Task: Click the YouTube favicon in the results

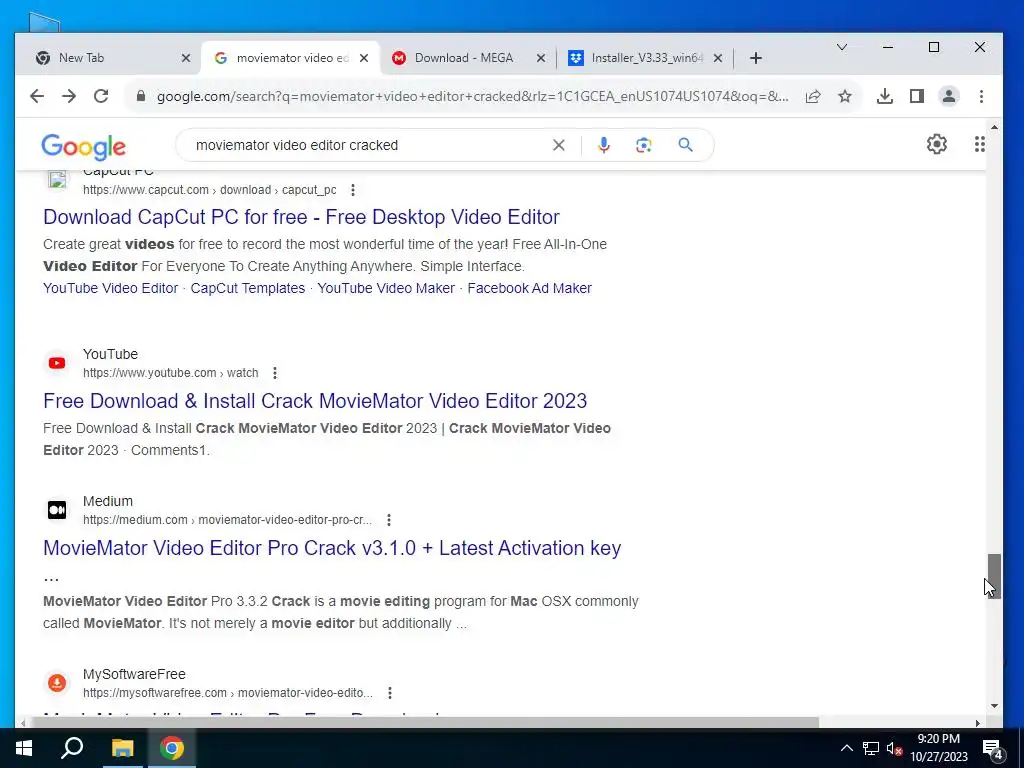Action: (x=57, y=363)
